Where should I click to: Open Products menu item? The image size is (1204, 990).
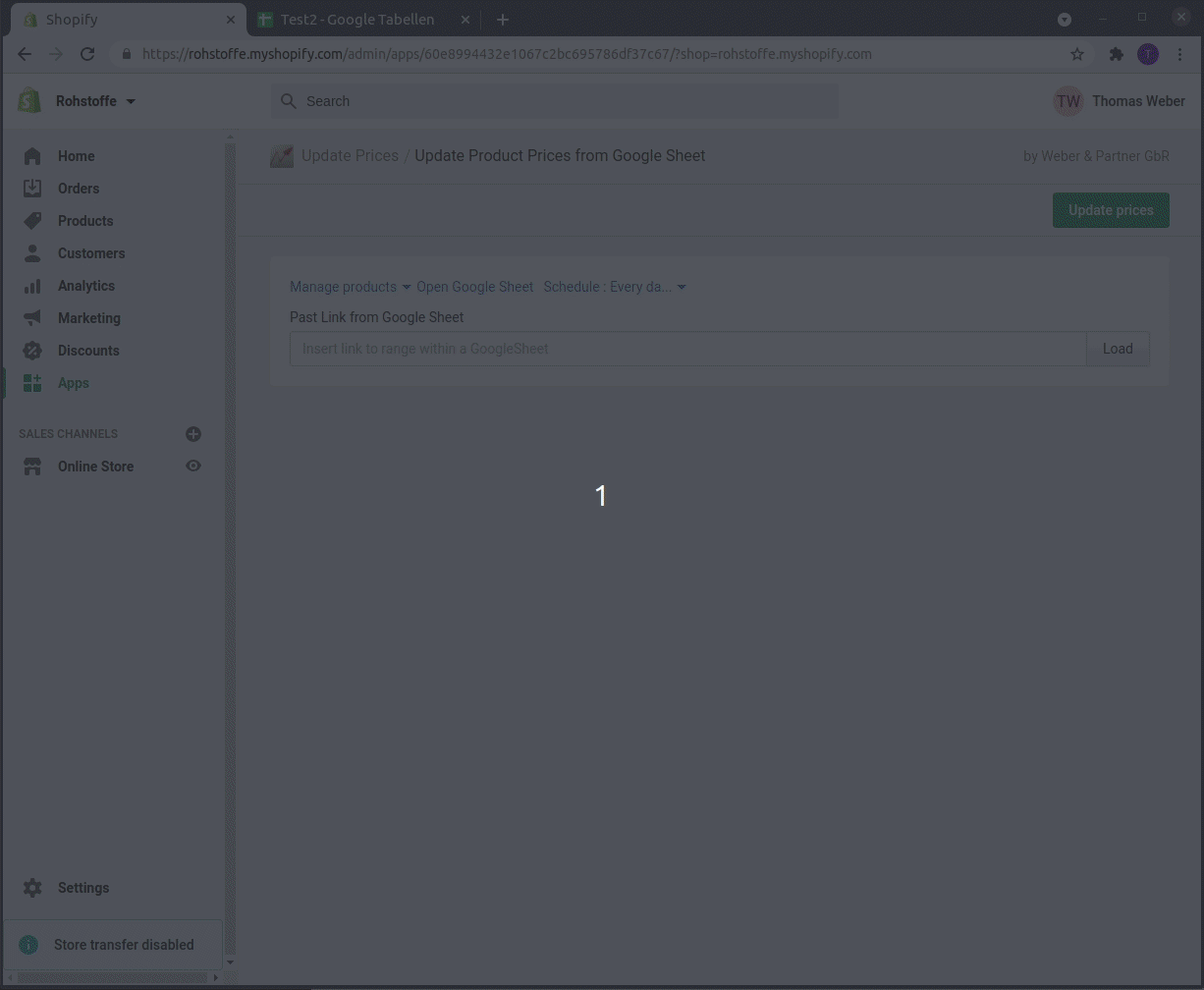pyautogui.click(x=85, y=221)
